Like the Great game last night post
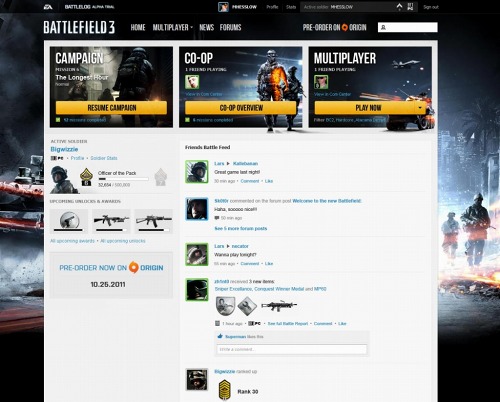 [x=269, y=181]
